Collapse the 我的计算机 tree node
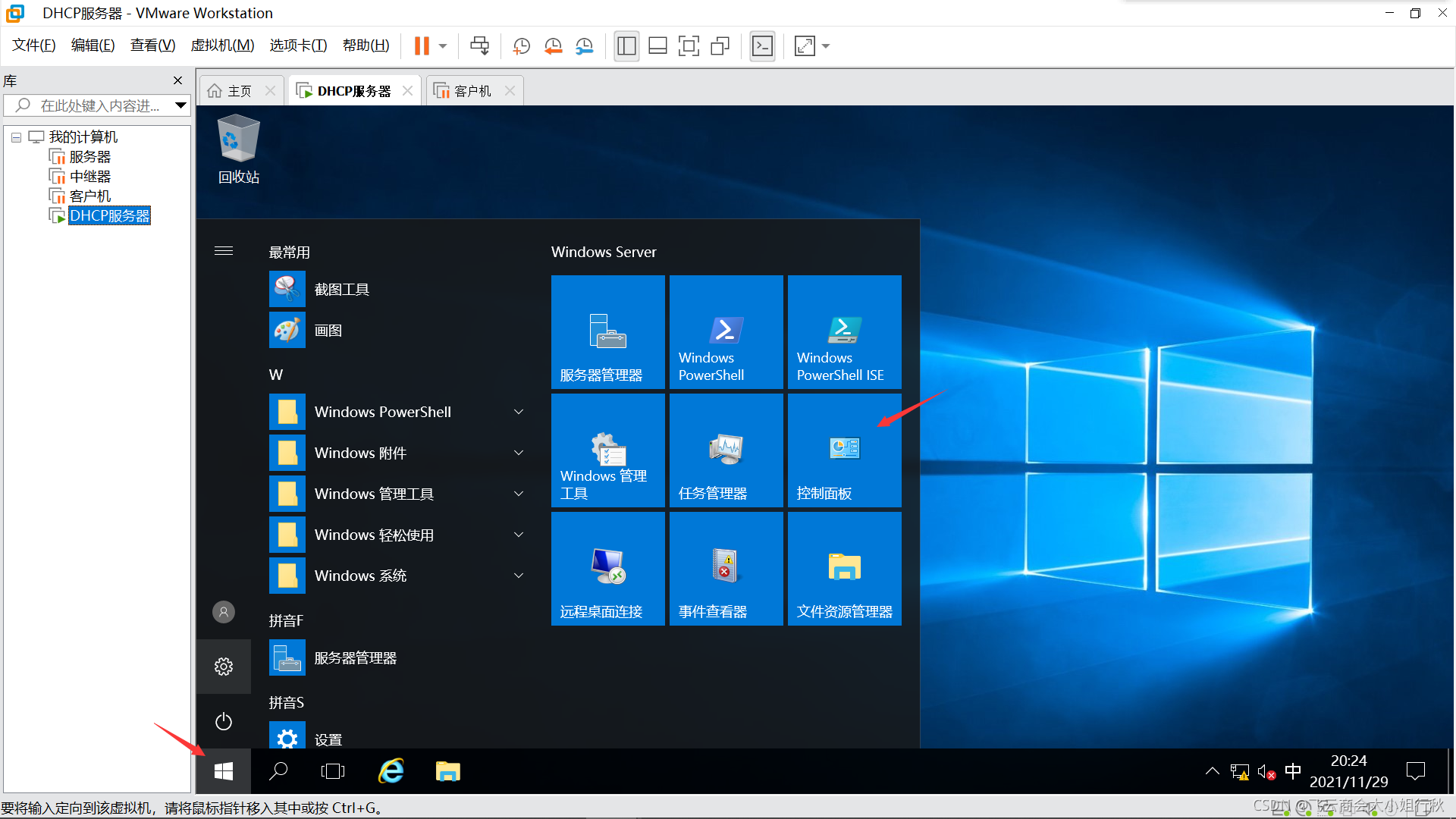This screenshot has width=1456, height=819. click(x=16, y=137)
